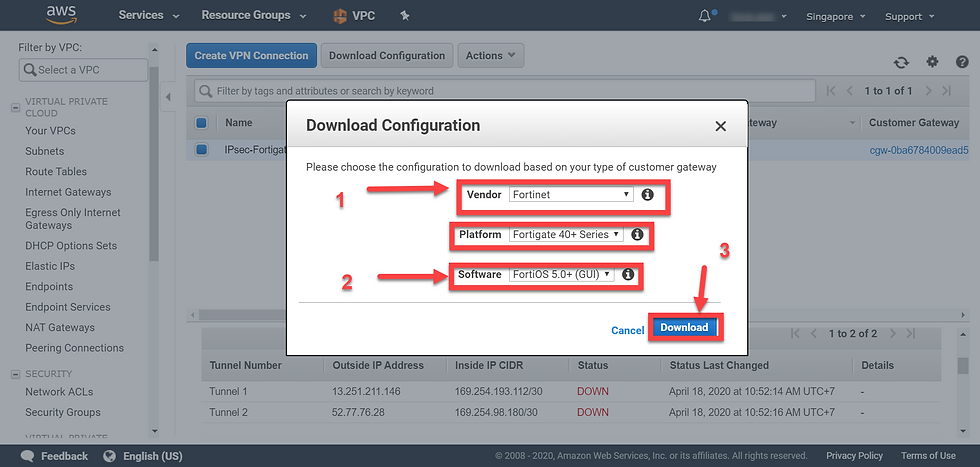980x467 pixels.
Task: Click the Download button in dialog
Action: pyautogui.click(x=684, y=327)
